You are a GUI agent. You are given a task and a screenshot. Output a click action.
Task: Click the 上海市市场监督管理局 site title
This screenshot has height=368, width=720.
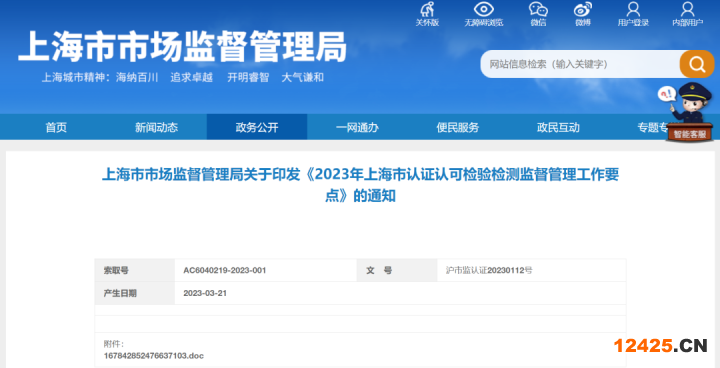pos(182,47)
